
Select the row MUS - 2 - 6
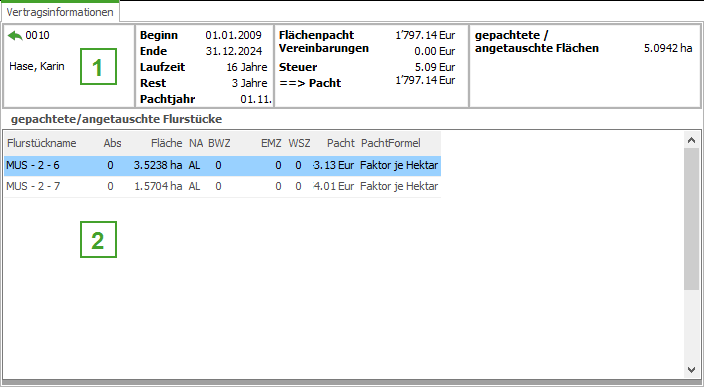(x=222, y=166)
